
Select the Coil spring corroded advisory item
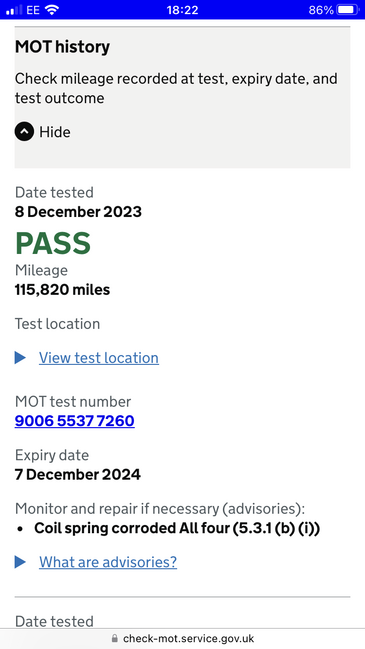(x=177, y=528)
